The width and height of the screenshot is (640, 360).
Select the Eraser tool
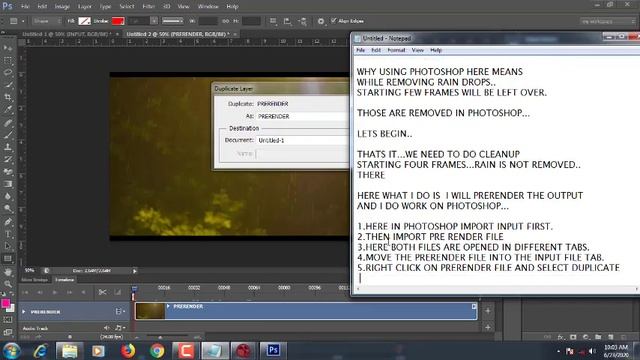pyautogui.click(x=7, y=171)
